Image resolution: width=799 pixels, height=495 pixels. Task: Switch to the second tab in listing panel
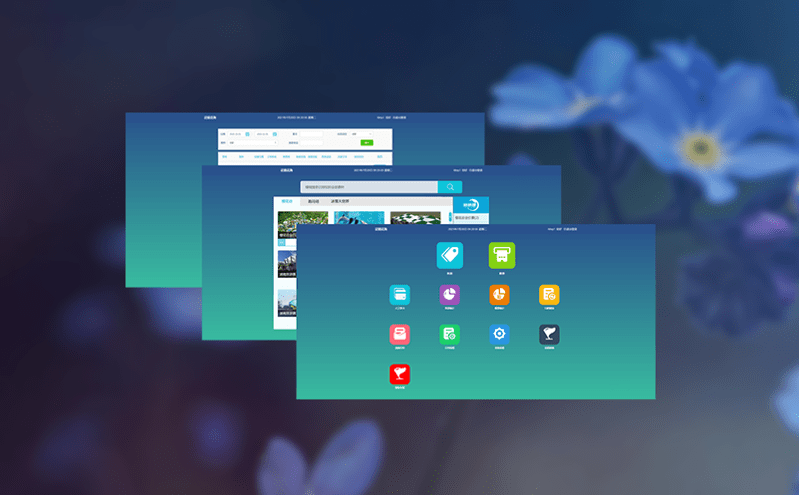313,201
